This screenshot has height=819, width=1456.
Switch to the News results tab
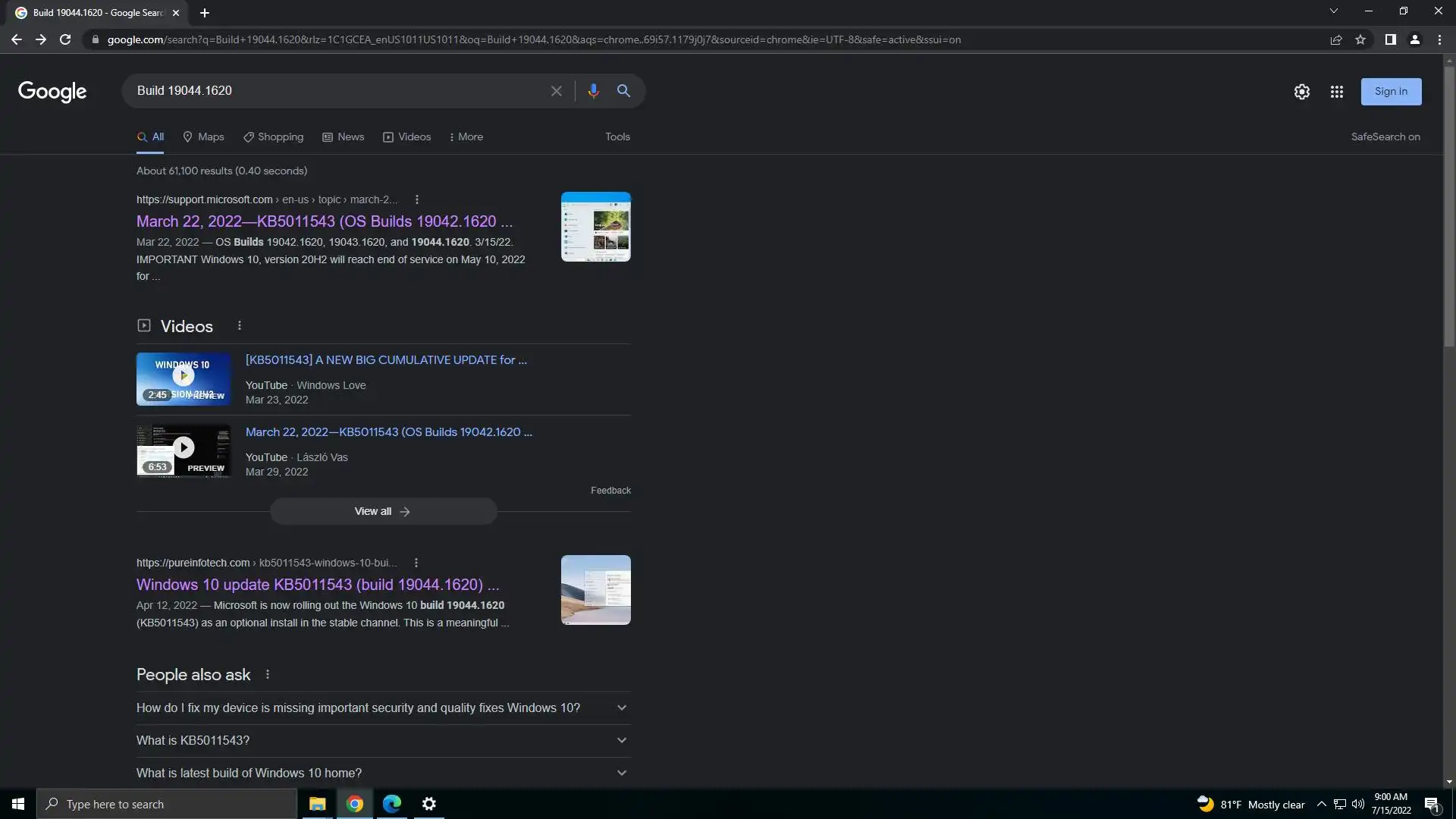coord(343,137)
